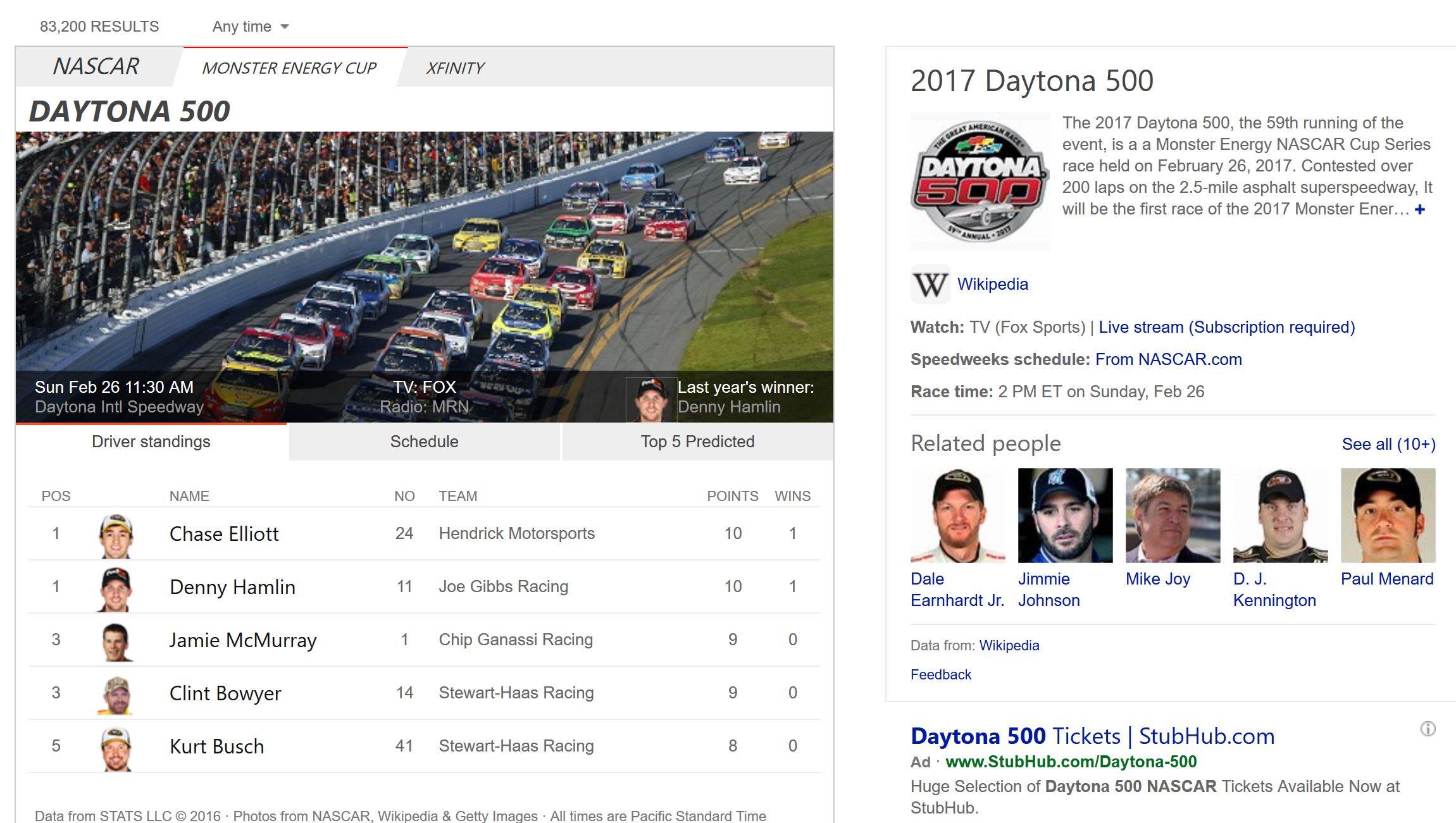Viewport: 1456px width, 823px height.
Task: Click the Wikipedia W logo icon
Action: coord(930,285)
